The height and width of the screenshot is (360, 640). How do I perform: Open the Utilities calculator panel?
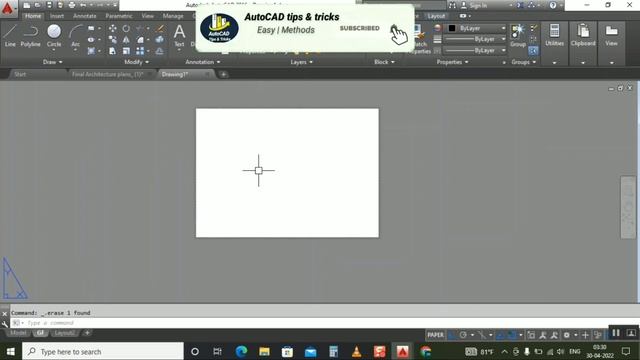(x=554, y=36)
